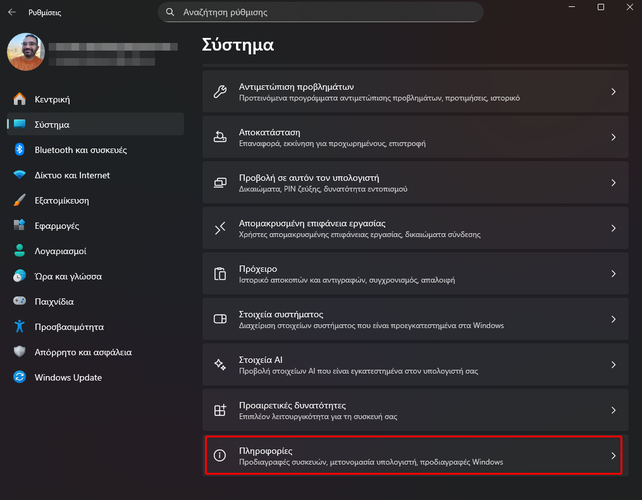Click the Projecting to this PC icon
Screen dimensions: 642x500
(x=221, y=182)
